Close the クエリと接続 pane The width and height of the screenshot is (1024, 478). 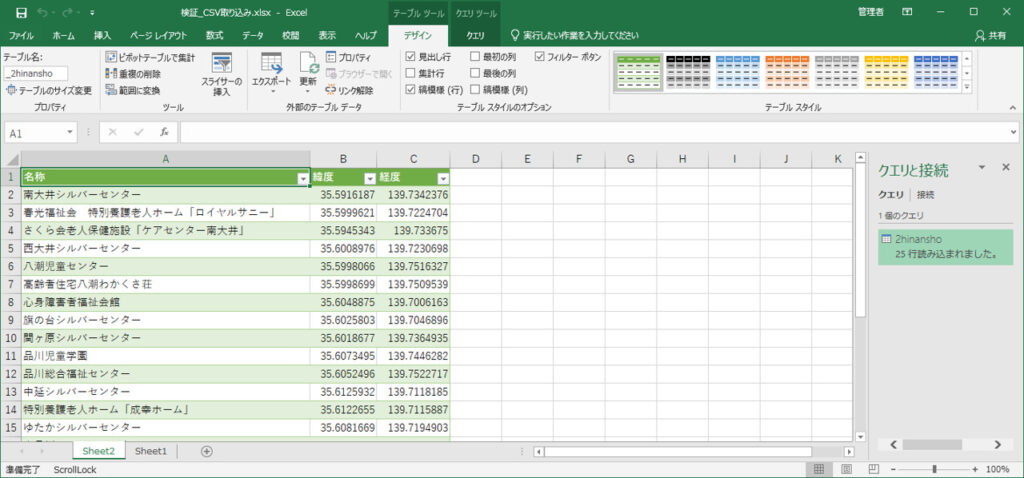(x=1006, y=167)
